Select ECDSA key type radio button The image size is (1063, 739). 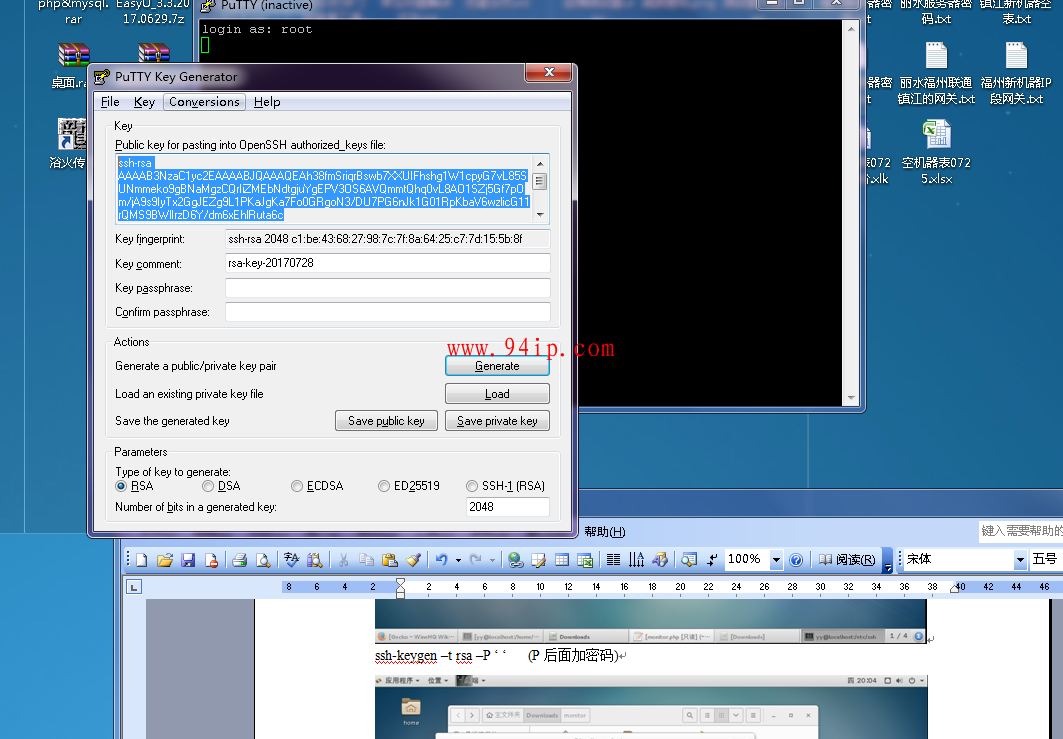(x=297, y=486)
